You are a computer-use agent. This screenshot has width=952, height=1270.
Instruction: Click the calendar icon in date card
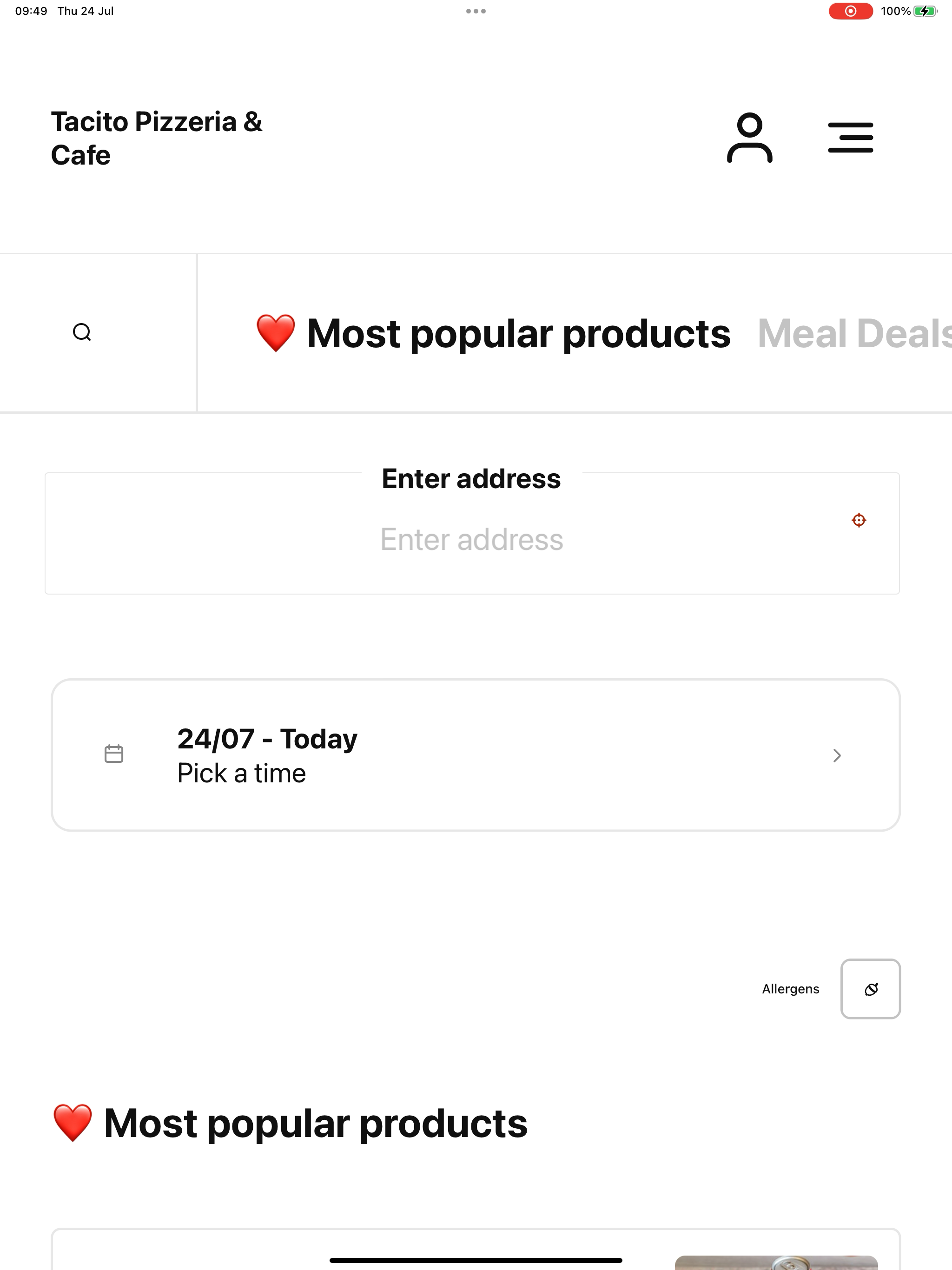pos(114,754)
